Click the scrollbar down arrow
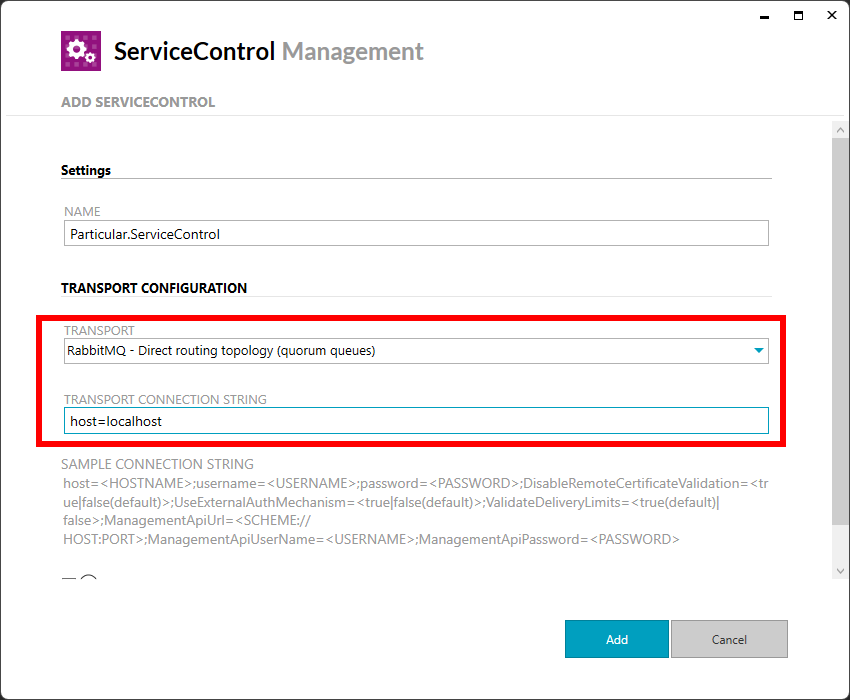Viewport: 850px width, 700px height. (x=840, y=571)
